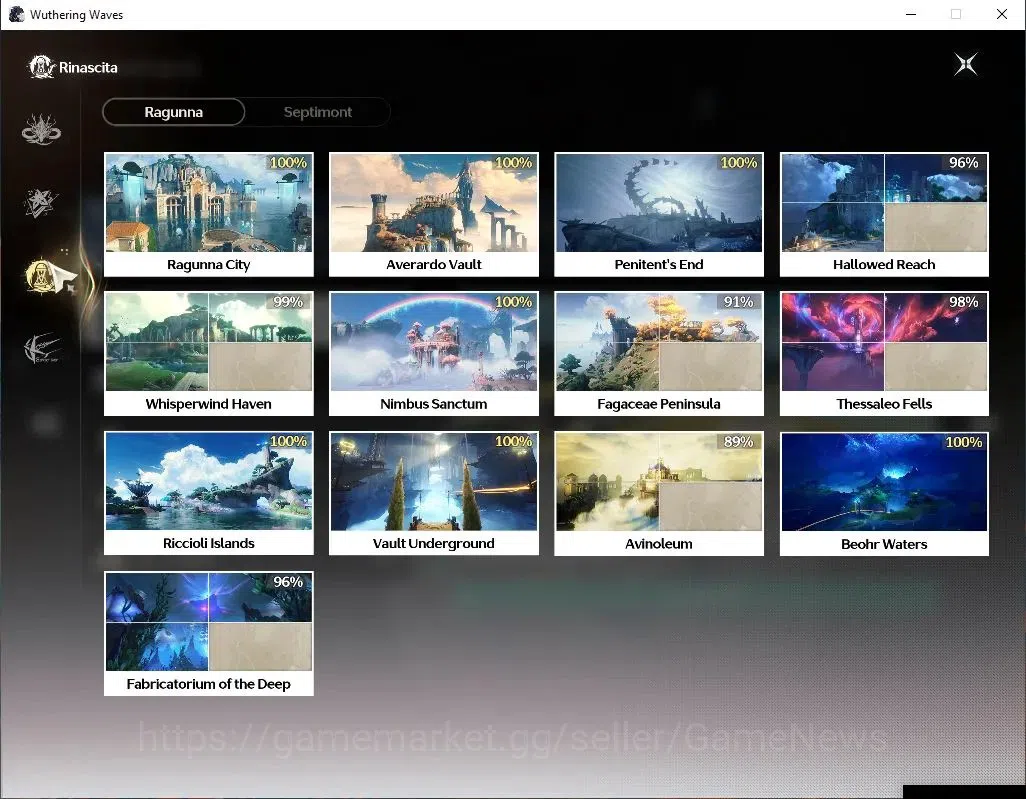Click the Rinascita region title text
1026x799 pixels.
88,67
